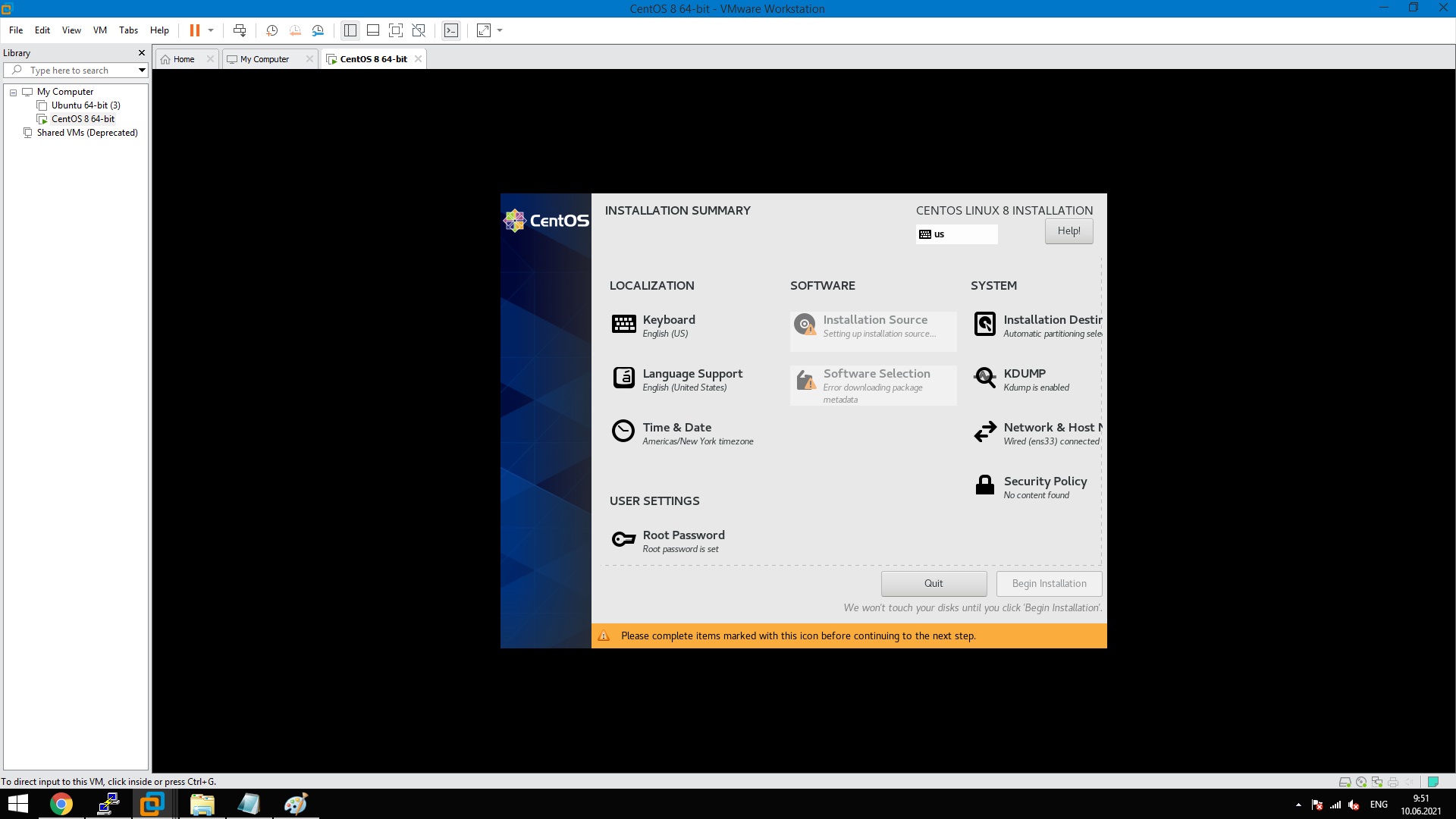The height and width of the screenshot is (819, 1456).
Task: Toggle unity mode toolbar button
Action: coord(419,30)
